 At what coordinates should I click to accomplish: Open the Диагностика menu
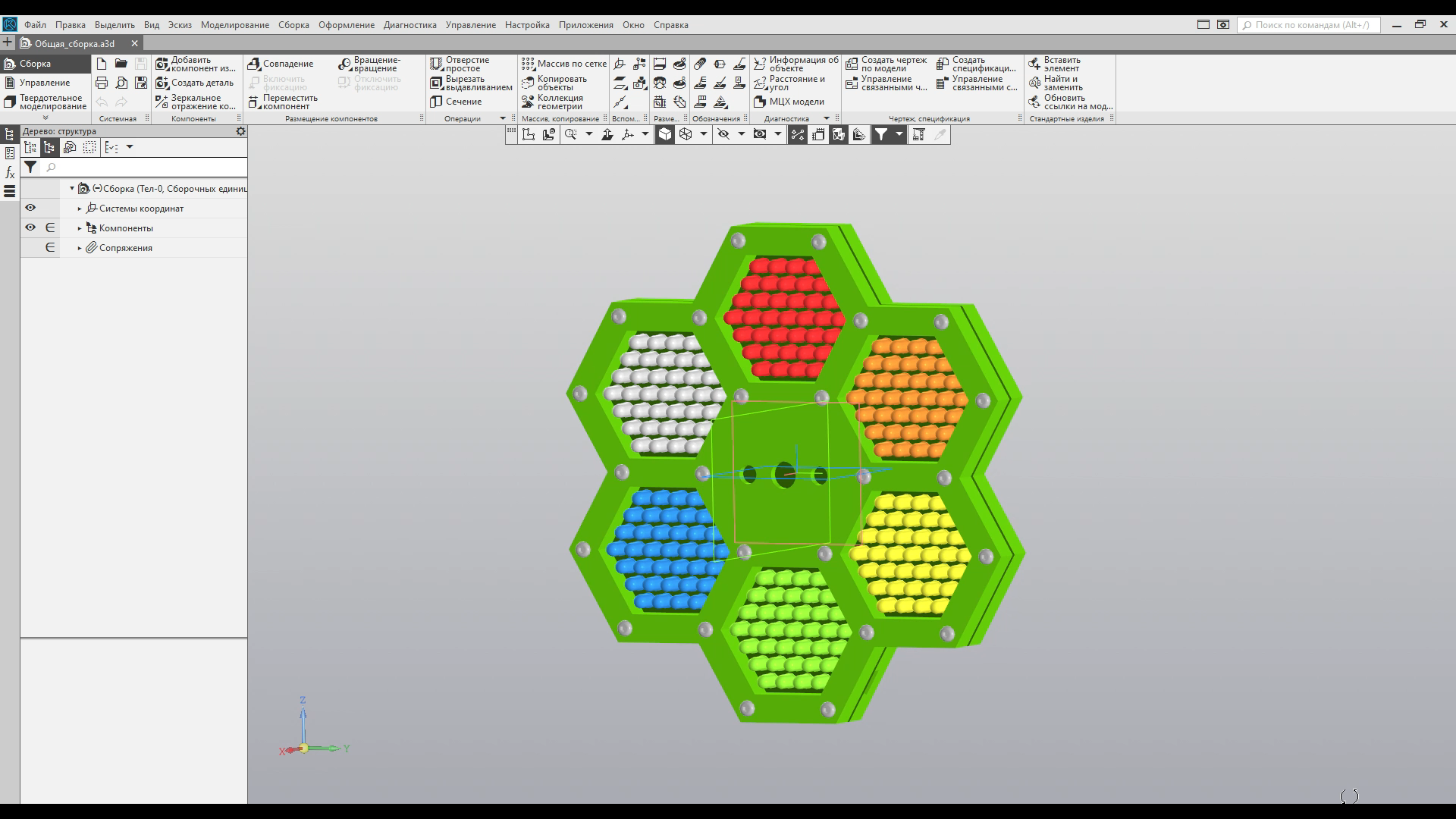click(x=409, y=25)
